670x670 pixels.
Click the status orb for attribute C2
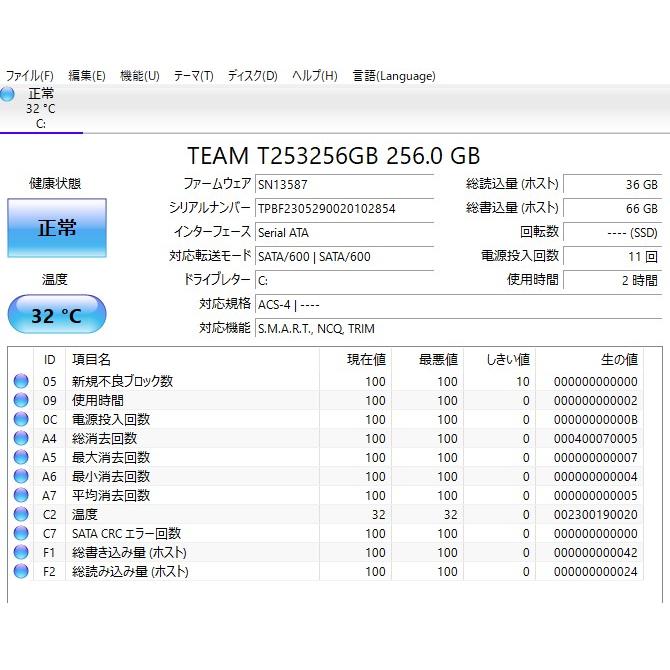(21, 514)
